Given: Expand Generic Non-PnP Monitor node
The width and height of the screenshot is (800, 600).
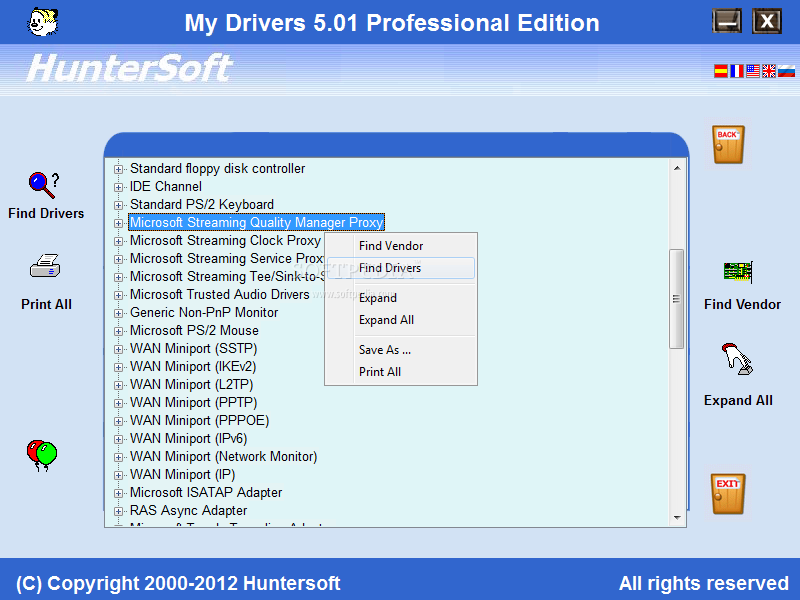Looking at the screenshot, I should (x=118, y=313).
